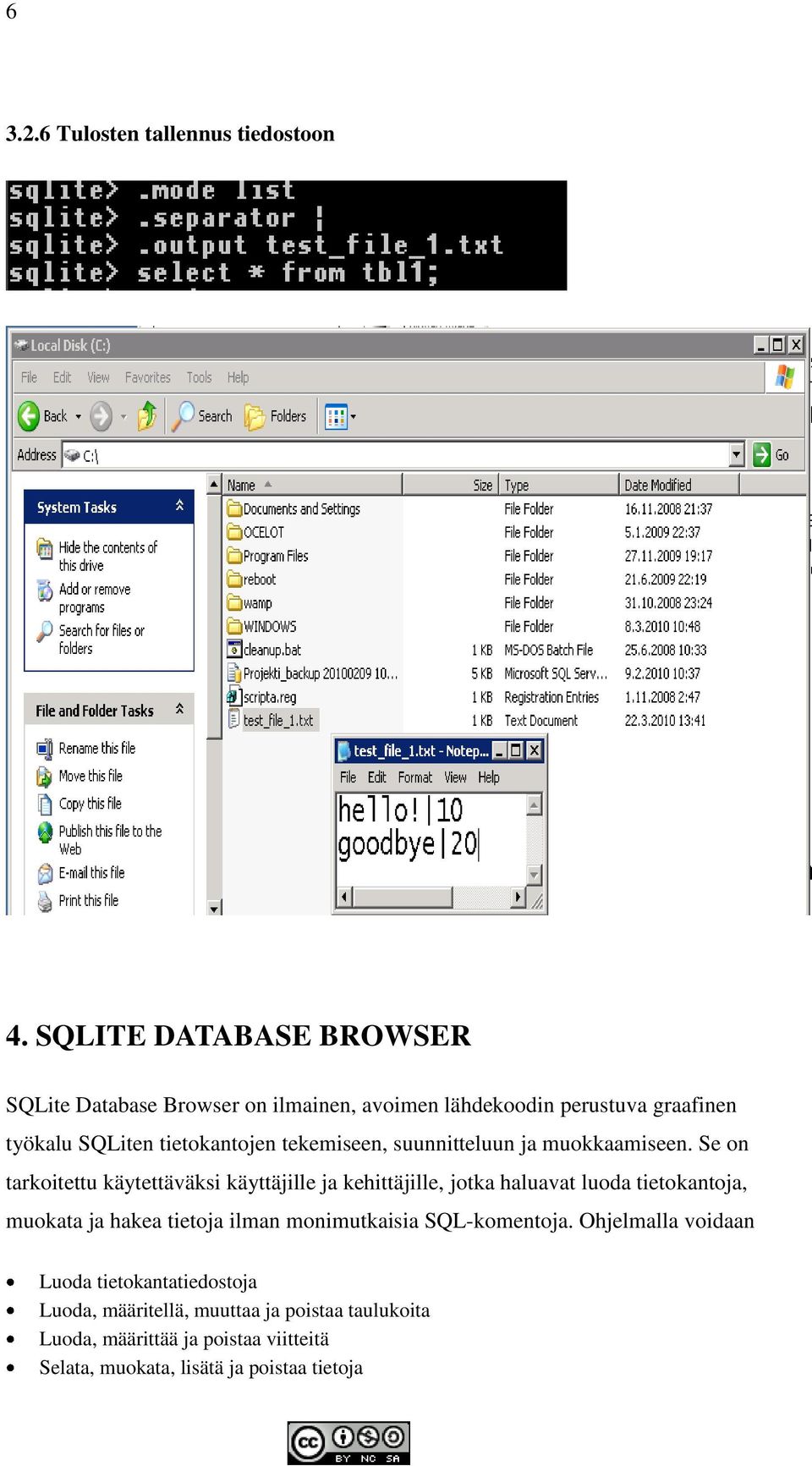Click the Program Files folder icon
The height and width of the screenshot is (1466, 812).
[x=234, y=556]
